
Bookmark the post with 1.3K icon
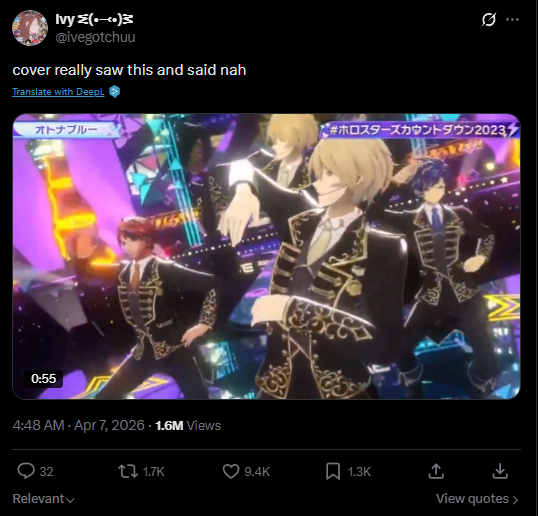[x=333, y=471]
